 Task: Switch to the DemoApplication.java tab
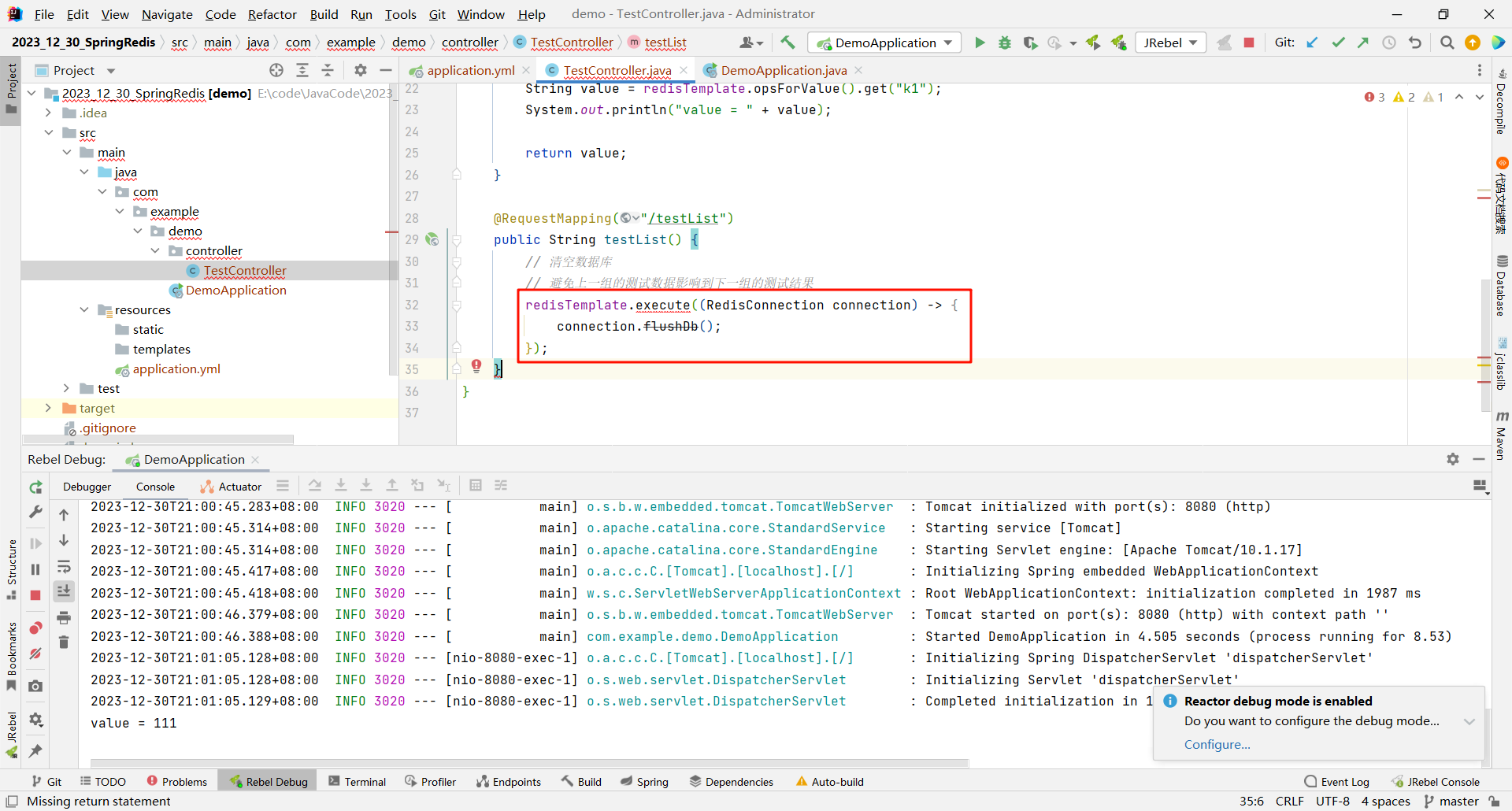click(x=784, y=70)
